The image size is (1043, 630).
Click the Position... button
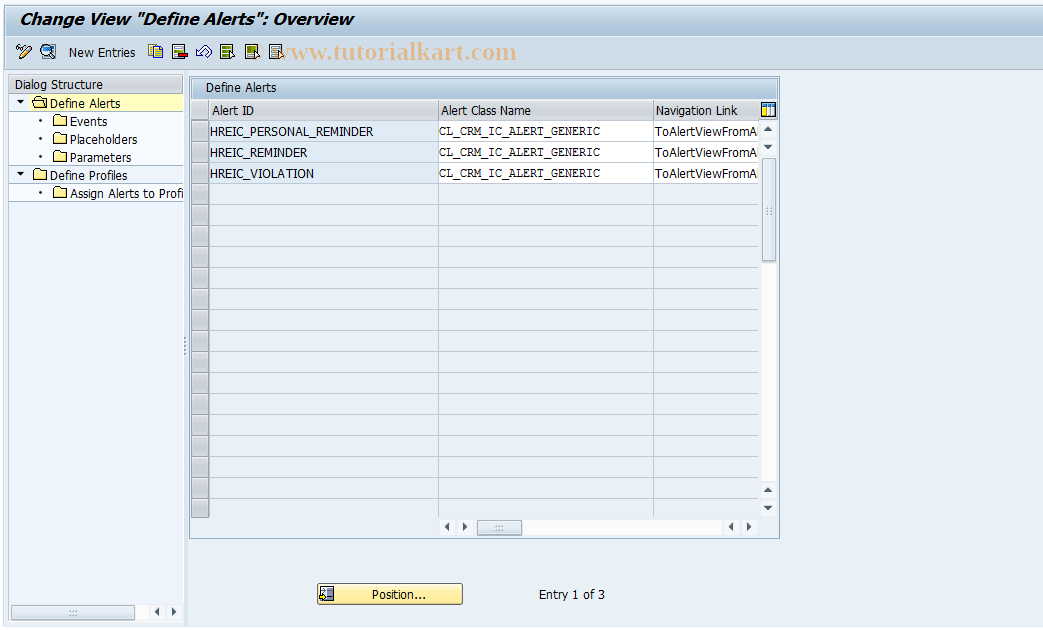(x=390, y=594)
